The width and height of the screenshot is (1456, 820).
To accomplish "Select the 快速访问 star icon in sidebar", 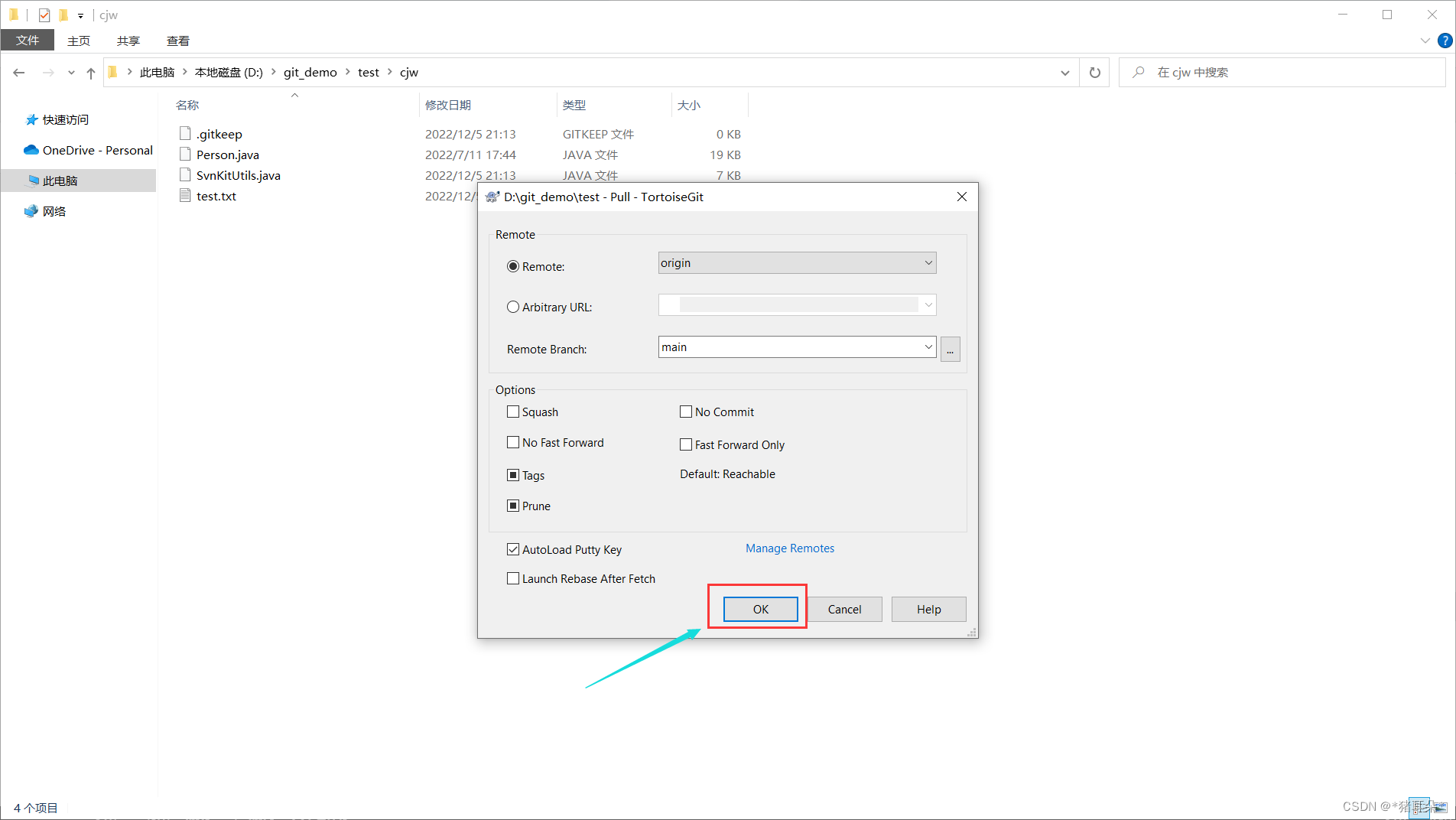I will (x=31, y=119).
